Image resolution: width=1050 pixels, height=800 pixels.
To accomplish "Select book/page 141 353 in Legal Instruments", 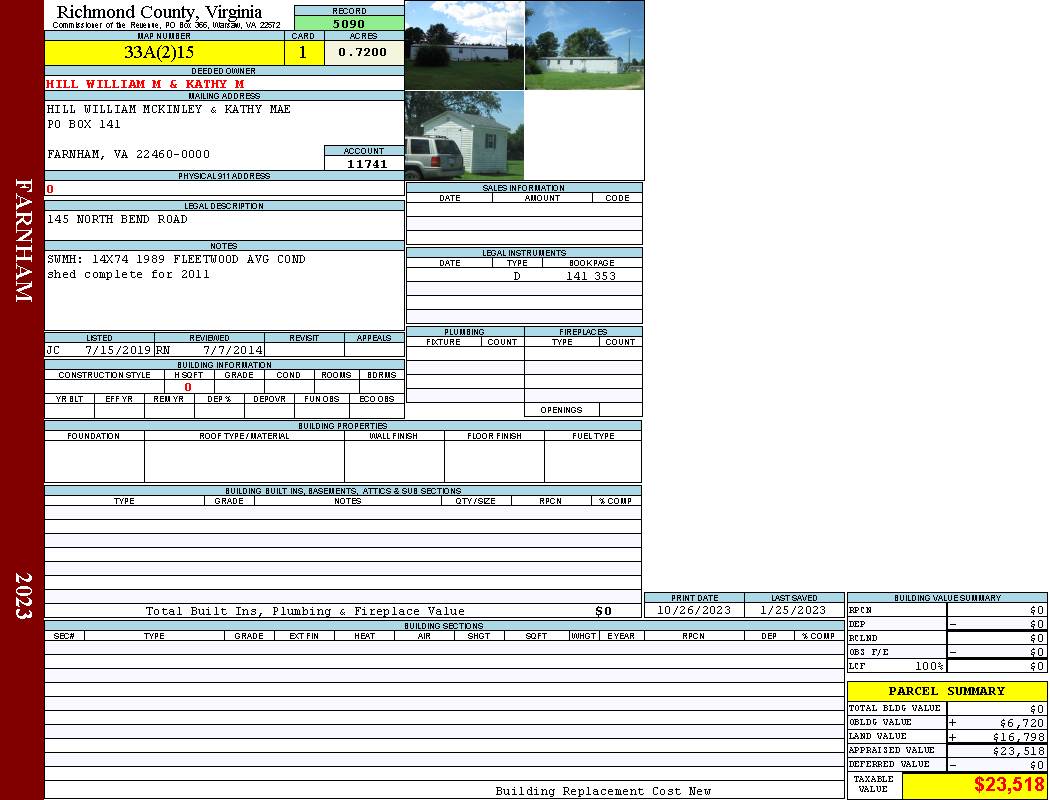I will (591, 276).
